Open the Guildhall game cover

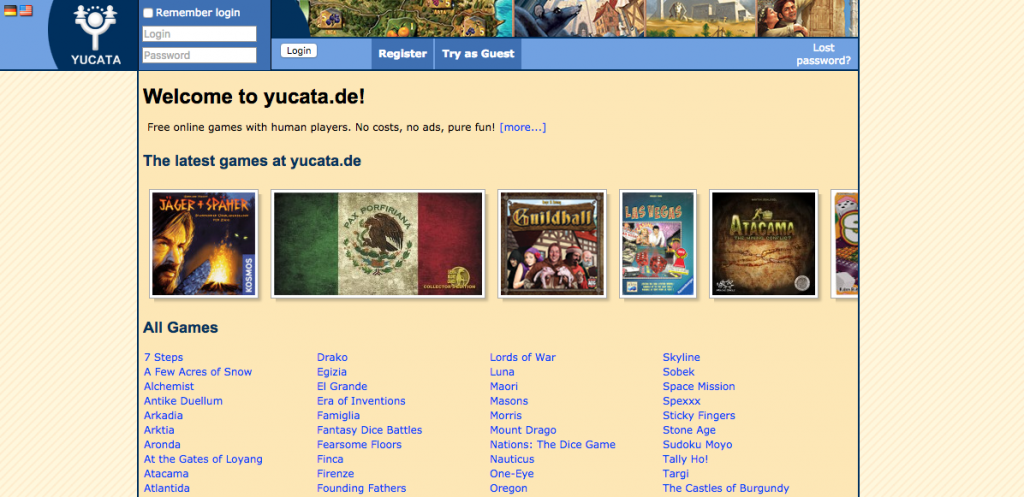pos(552,244)
